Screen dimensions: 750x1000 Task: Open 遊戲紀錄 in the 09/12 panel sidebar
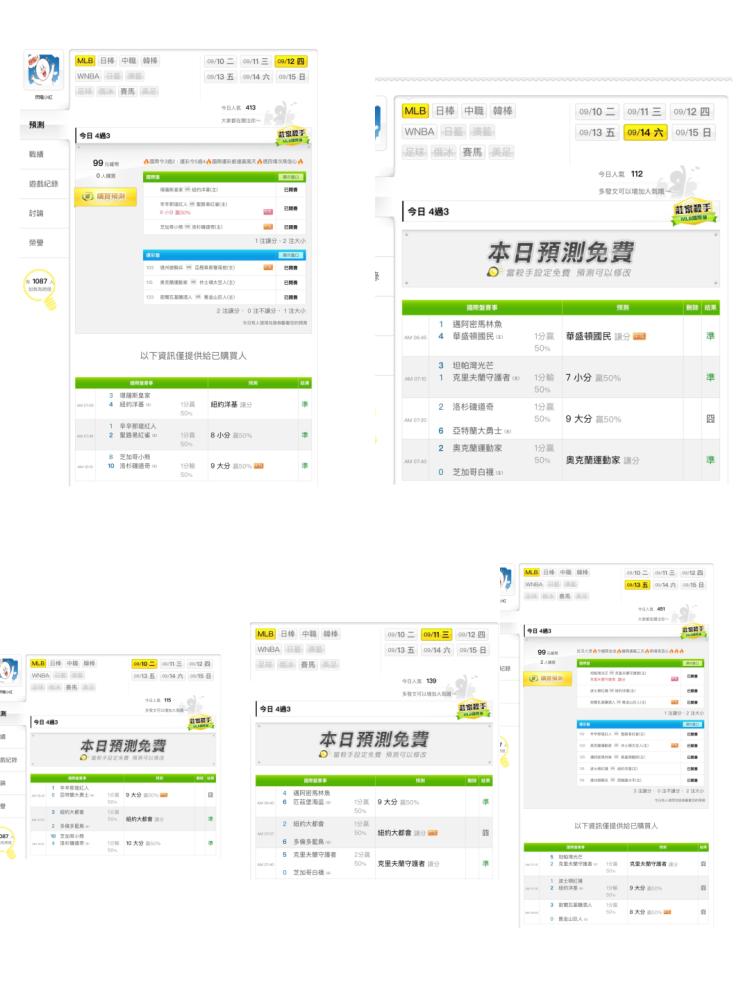point(44,184)
